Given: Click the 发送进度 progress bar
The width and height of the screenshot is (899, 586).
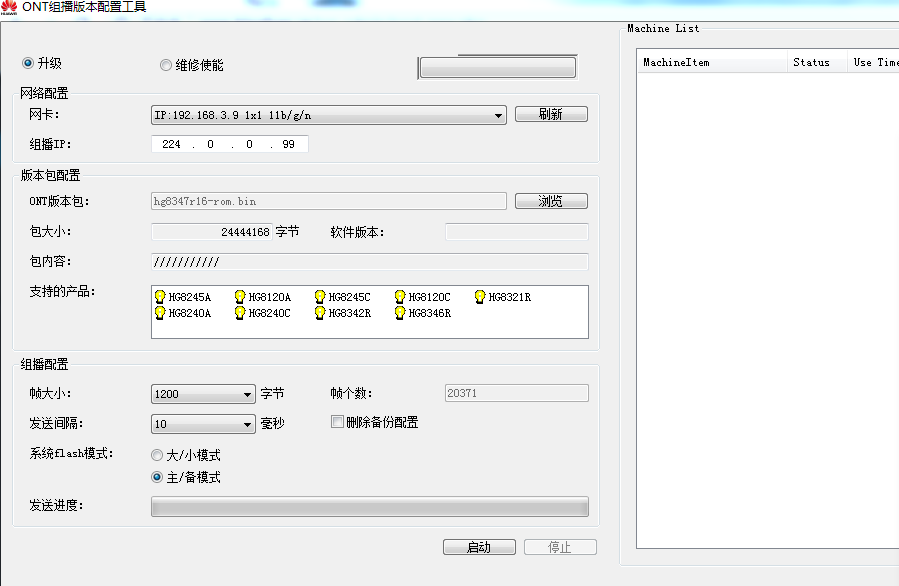Looking at the screenshot, I should click(370, 506).
